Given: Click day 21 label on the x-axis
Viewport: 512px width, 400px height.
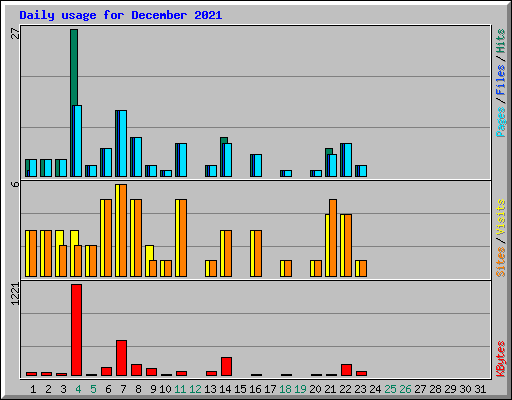Looking at the screenshot, I should point(330,389).
